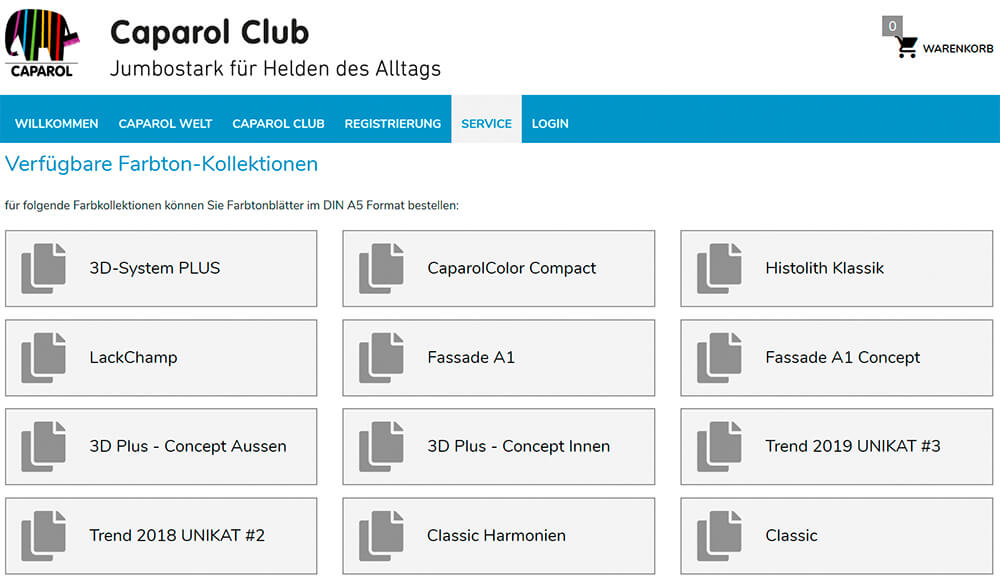The width and height of the screenshot is (1000, 579).
Task: Select the Classic collection label
Action: click(791, 535)
